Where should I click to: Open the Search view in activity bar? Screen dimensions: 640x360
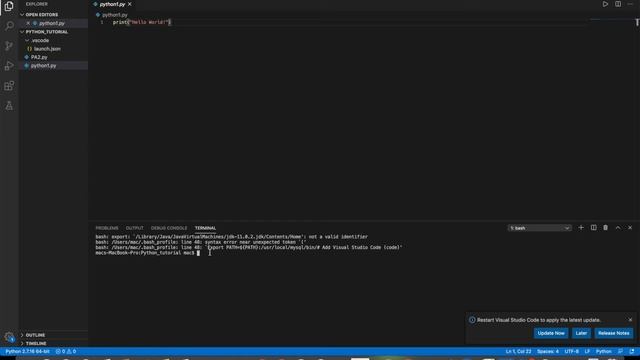pos(9,26)
